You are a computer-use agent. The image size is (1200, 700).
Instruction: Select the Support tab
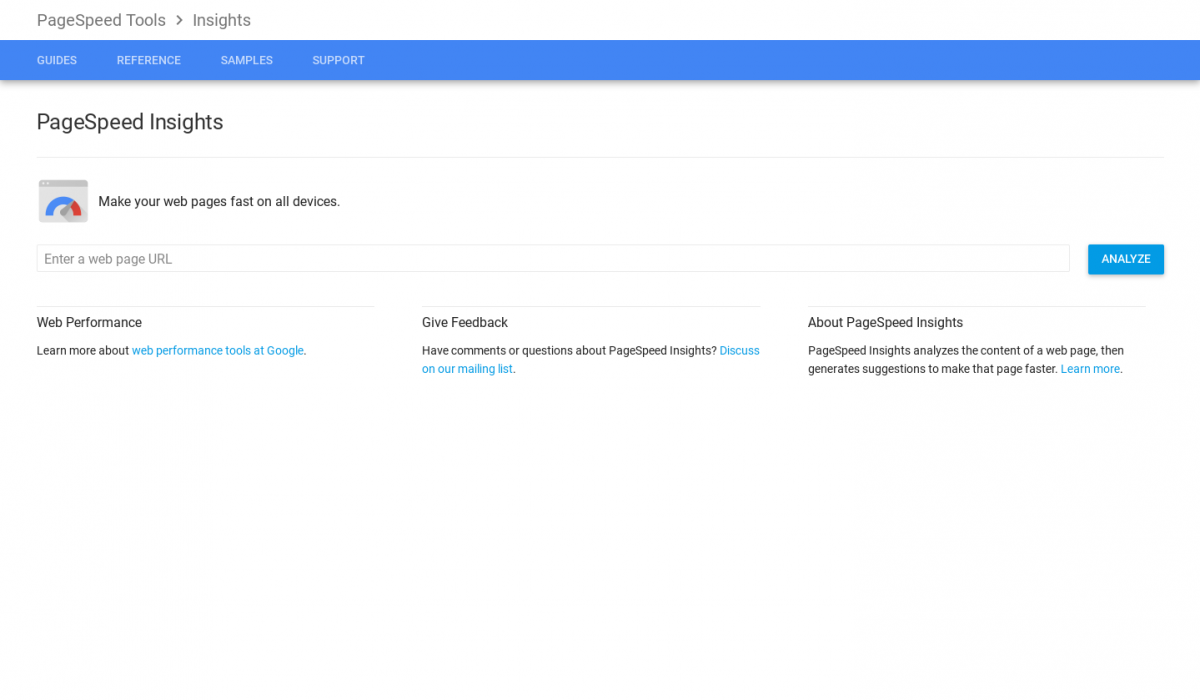tap(338, 60)
